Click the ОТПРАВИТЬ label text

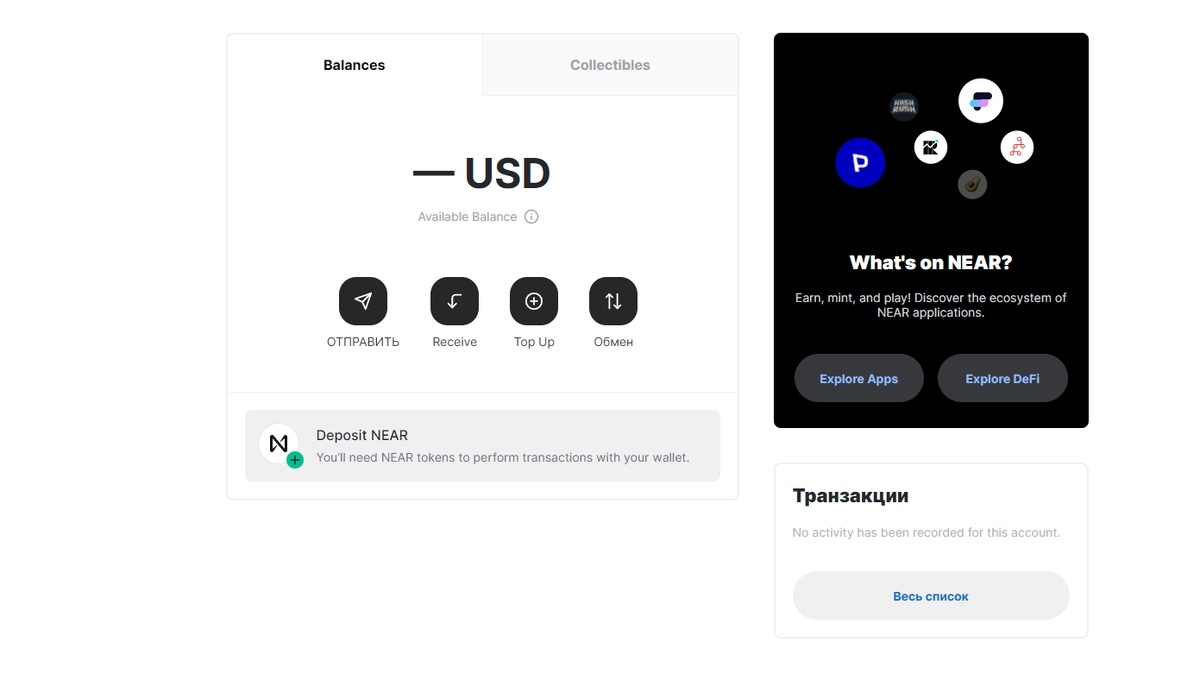(363, 342)
